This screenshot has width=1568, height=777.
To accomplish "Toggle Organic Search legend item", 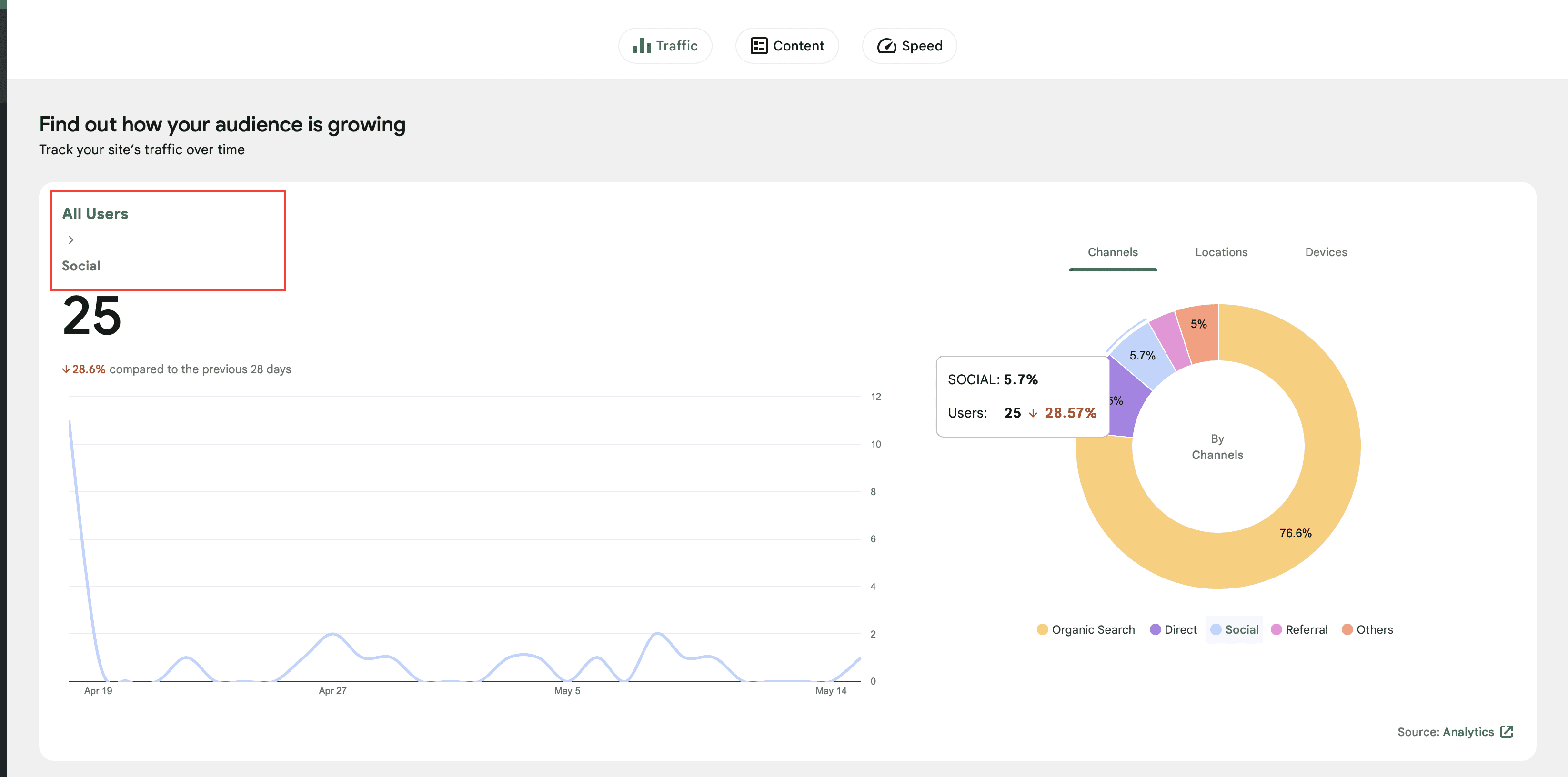I will [1086, 629].
